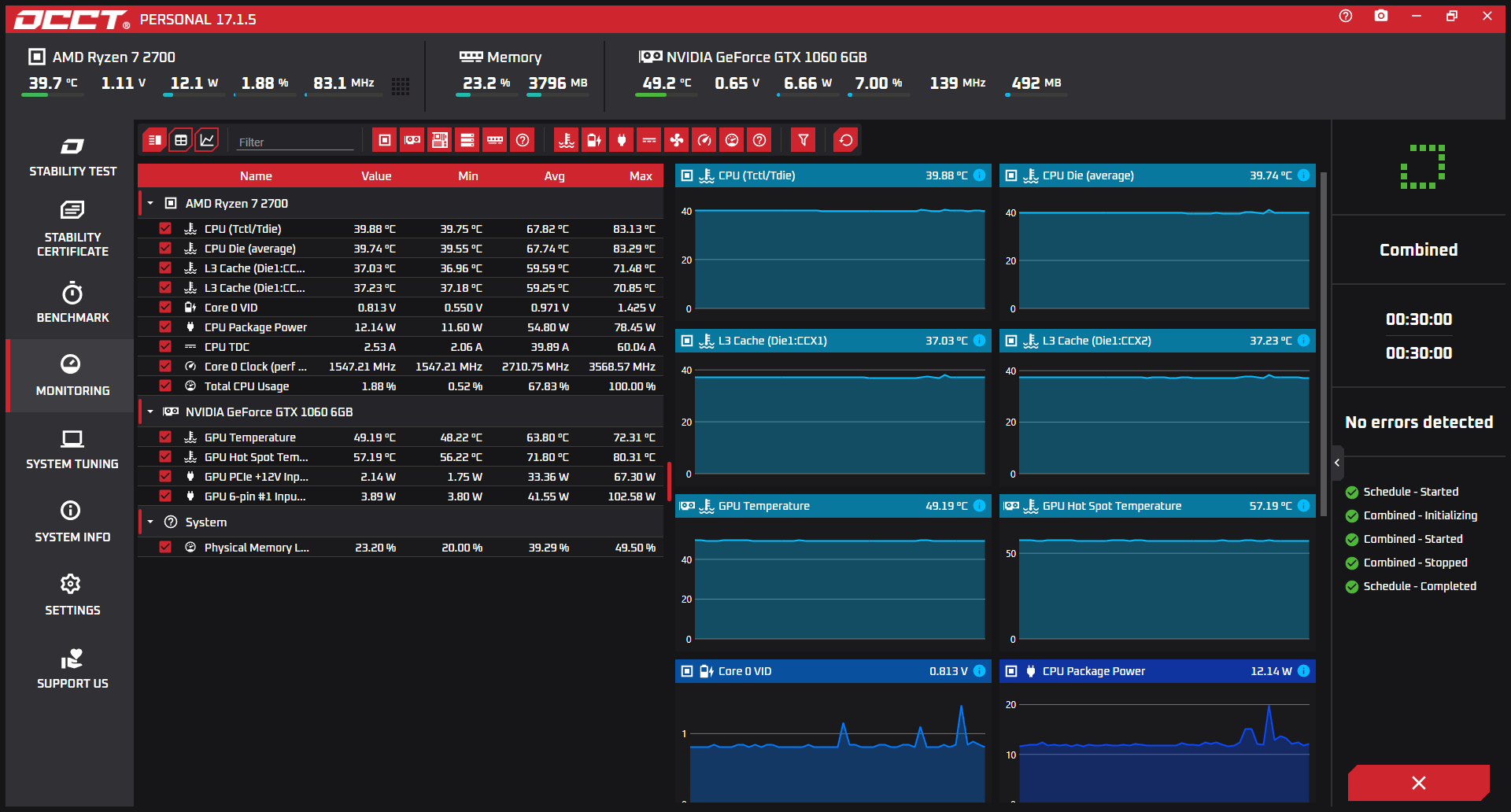This screenshot has width=1511, height=812.
Task: Uncheck the Core 0 VID sensor row
Action: pyautogui.click(x=165, y=307)
